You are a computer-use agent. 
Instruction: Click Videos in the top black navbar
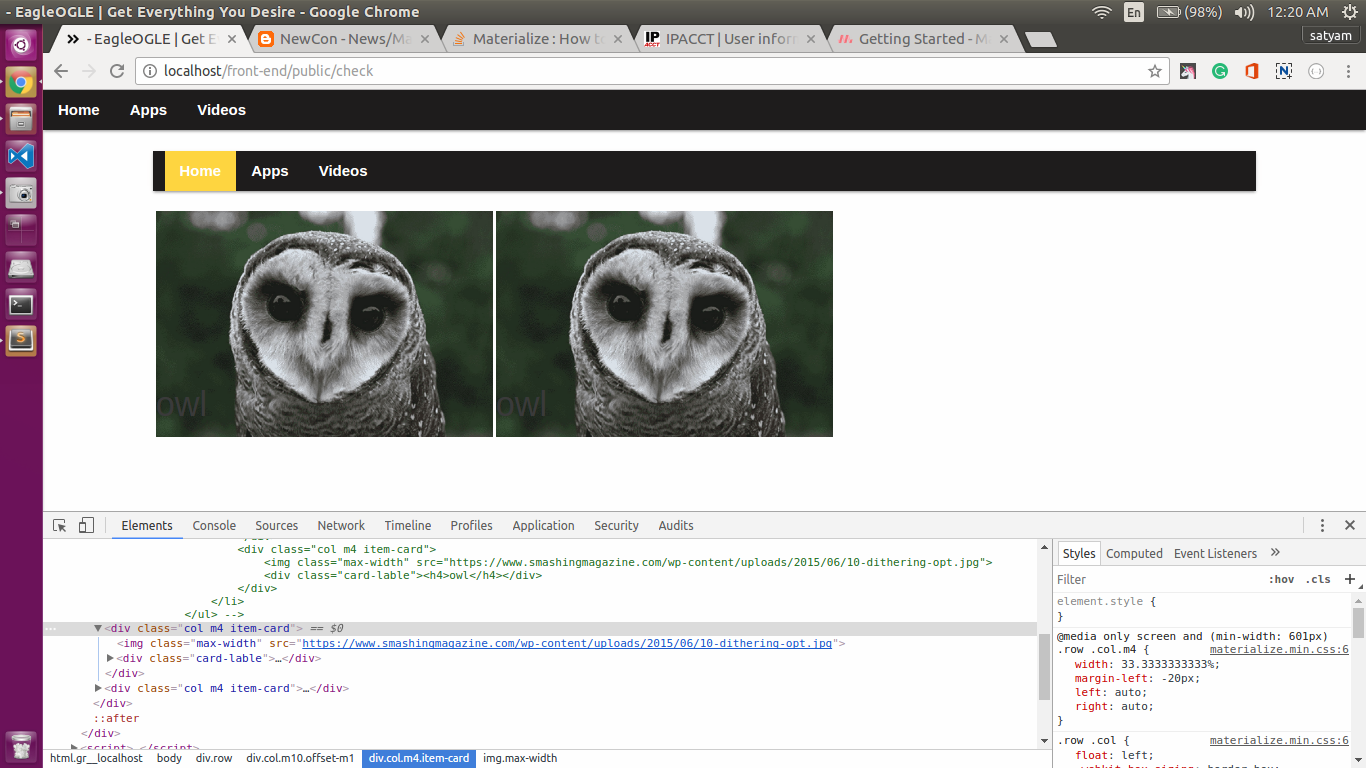221,110
